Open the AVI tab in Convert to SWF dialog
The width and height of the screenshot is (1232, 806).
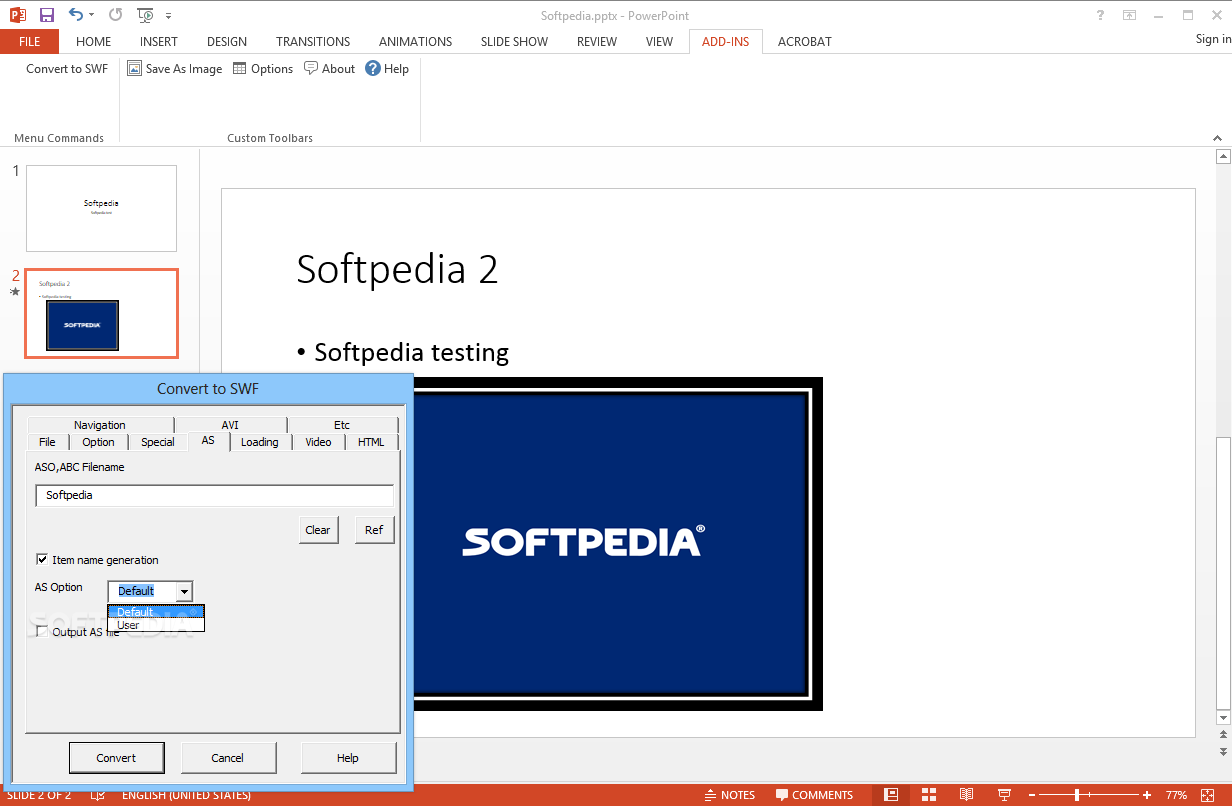click(x=230, y=425)
